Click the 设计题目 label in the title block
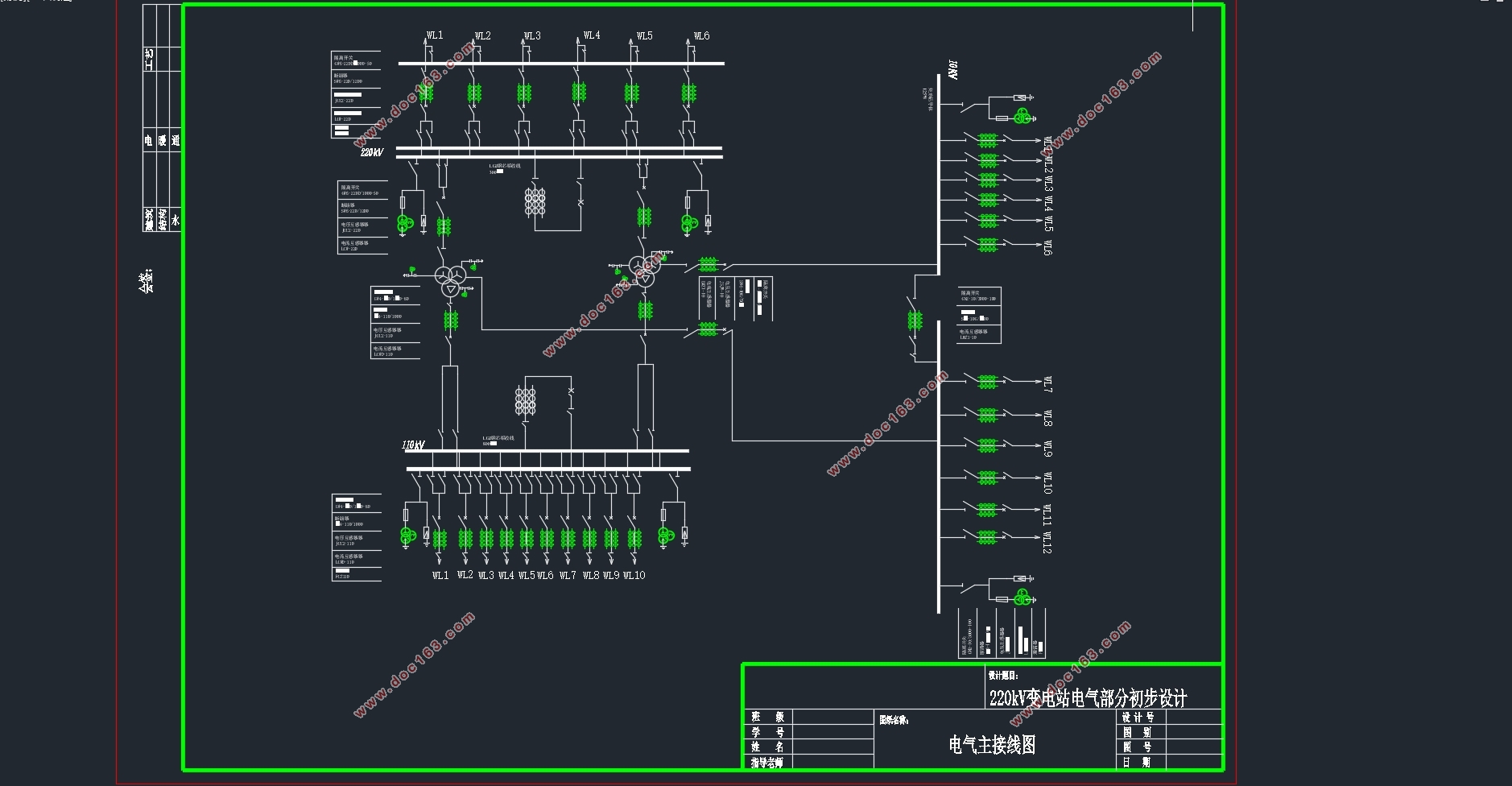 click(1003, 676)
